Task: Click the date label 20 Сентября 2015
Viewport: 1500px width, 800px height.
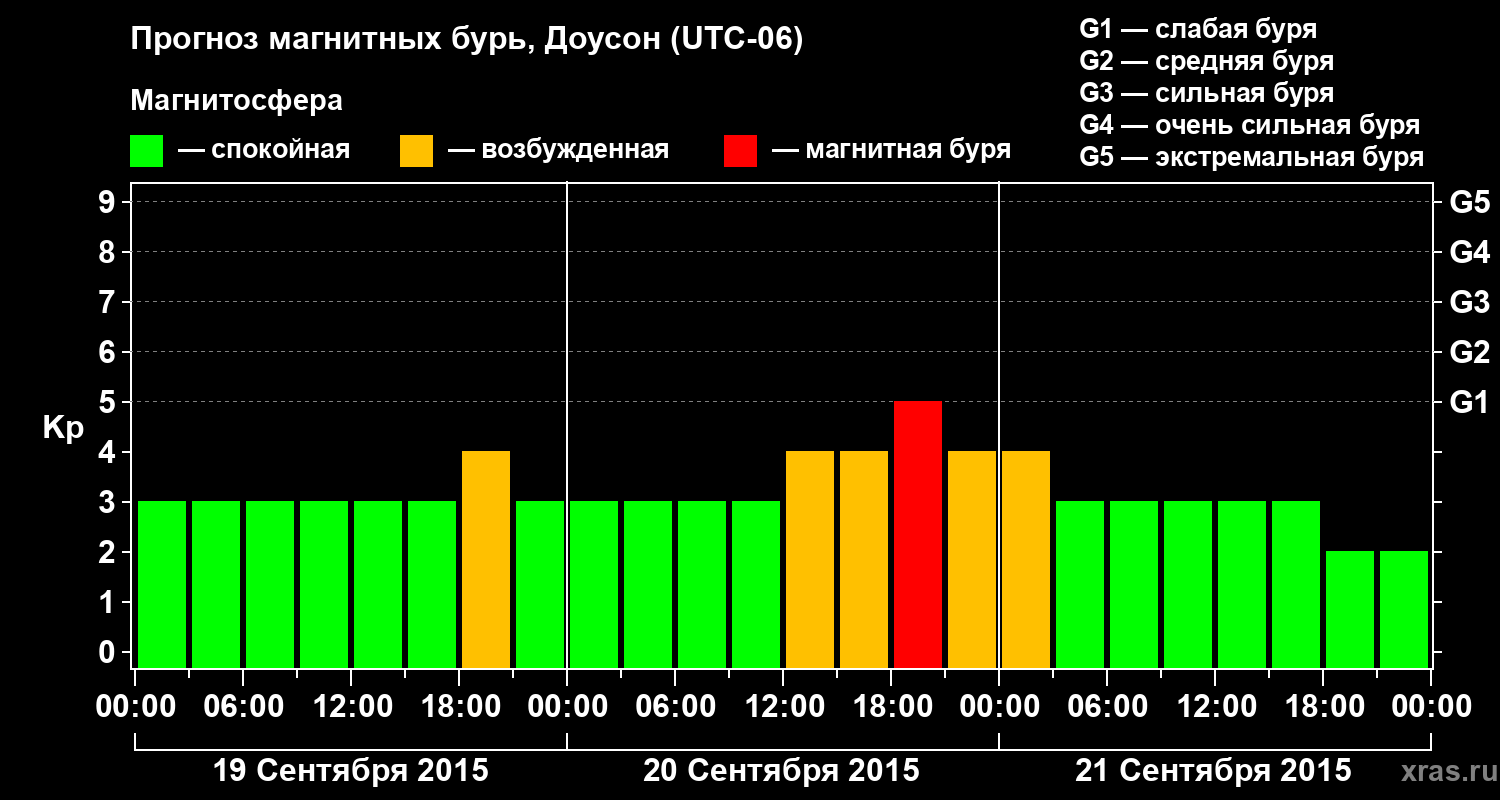Action: [781, 771]
